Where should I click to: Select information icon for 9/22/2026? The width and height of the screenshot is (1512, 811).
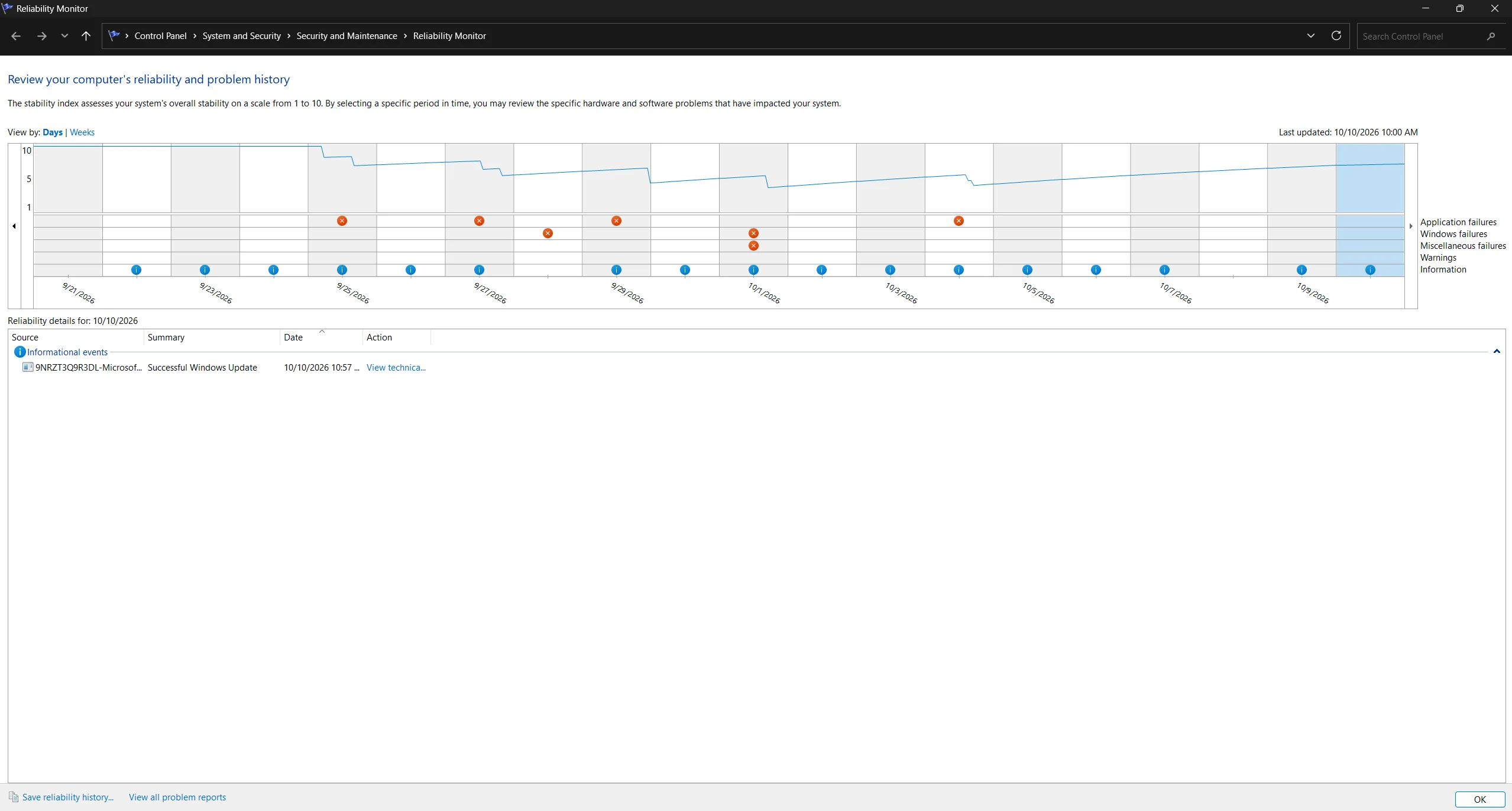136,270
